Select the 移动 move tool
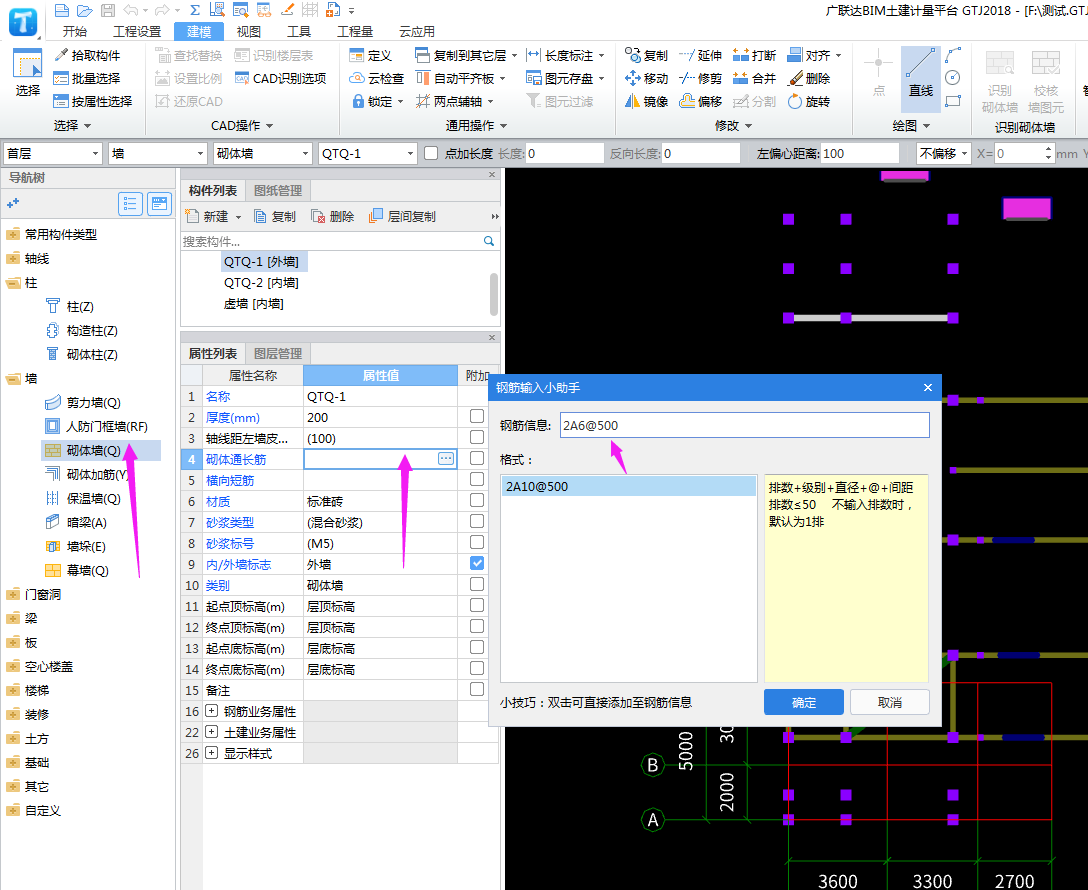Screen dimensions: 1088x890 click(x=646, y=78)
